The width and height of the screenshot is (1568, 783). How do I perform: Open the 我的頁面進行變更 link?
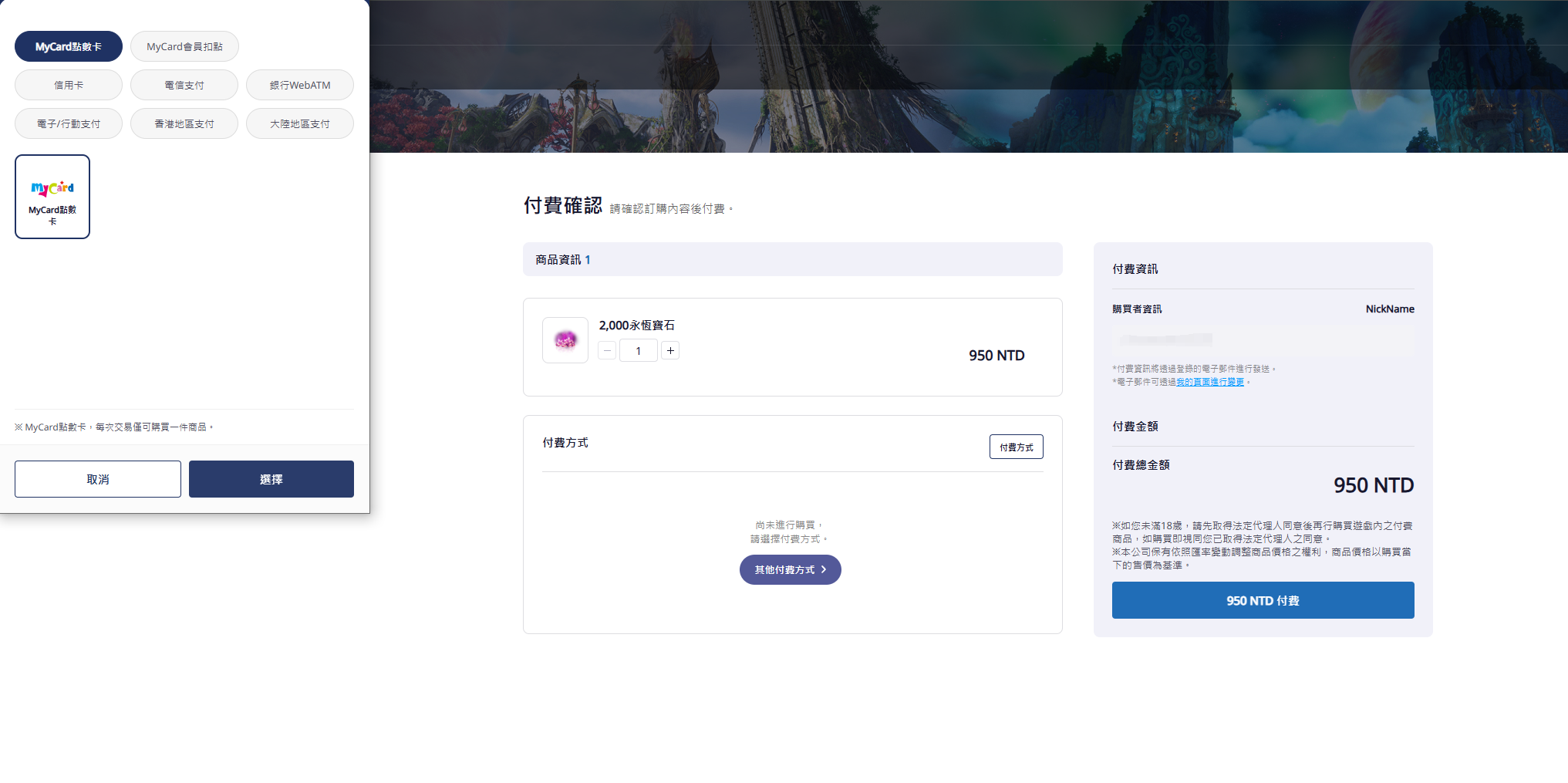pyautogui.click(x=1210, y=382)
